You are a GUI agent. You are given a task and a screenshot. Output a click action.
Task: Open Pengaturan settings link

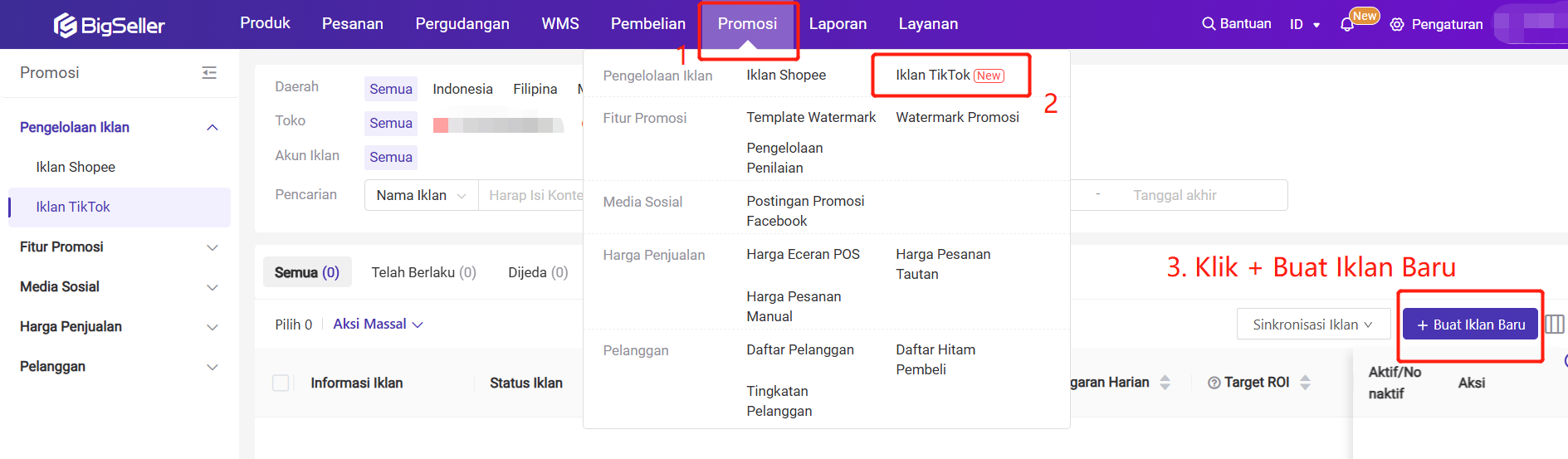(x=1447, y=25)
